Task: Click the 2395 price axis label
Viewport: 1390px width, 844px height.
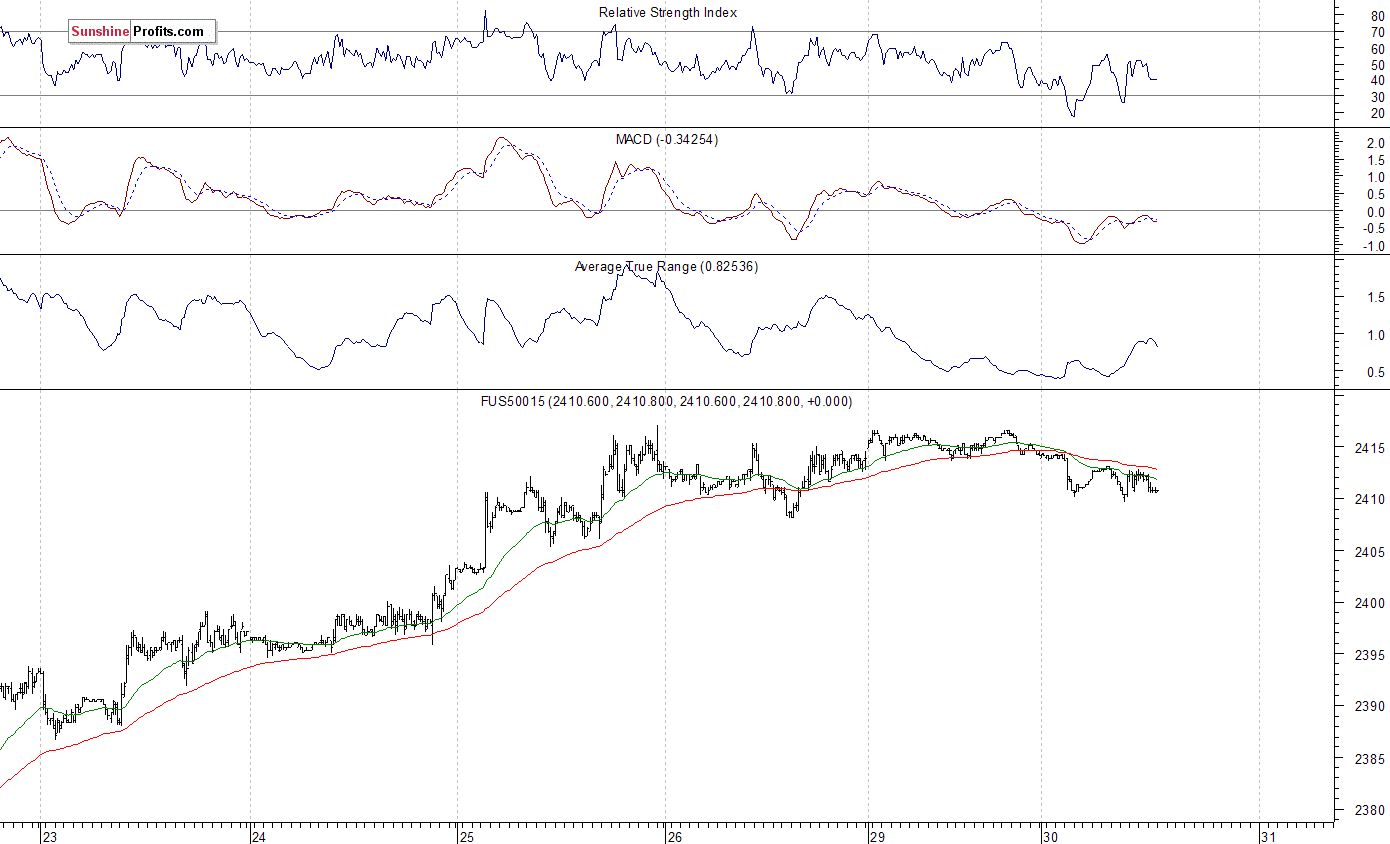Action: pos(1371,655)
